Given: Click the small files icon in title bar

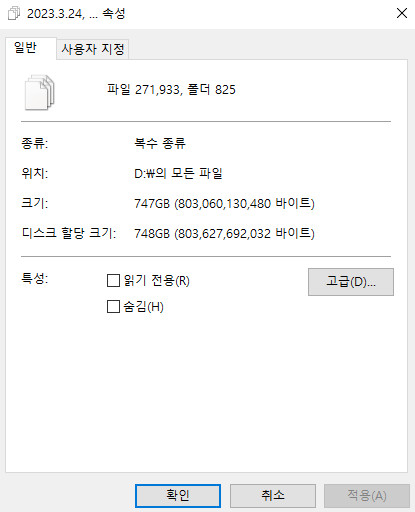Looking at the screenshot, I should pos(13,13).
